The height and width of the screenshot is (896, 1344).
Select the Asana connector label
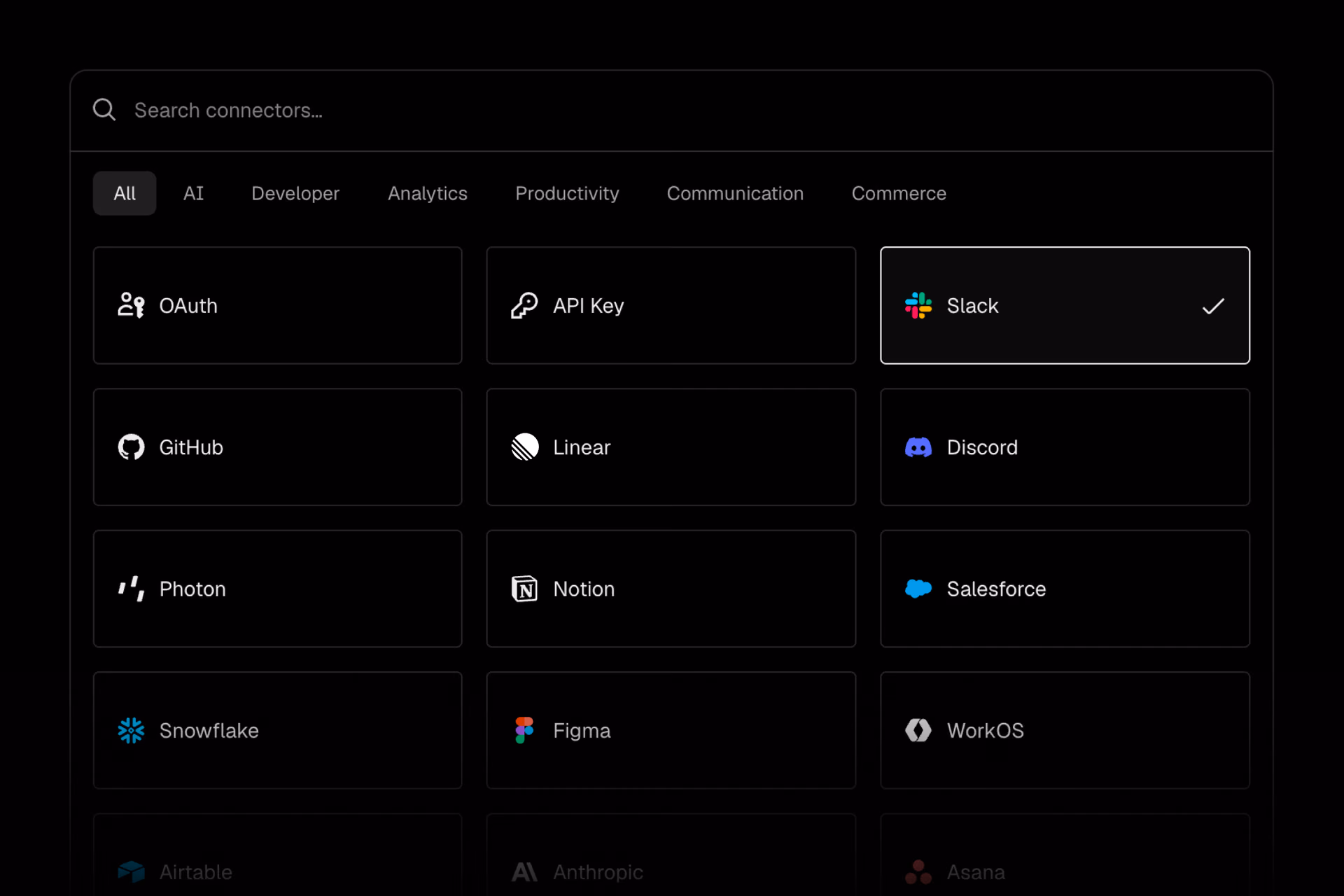click(976, 872)
